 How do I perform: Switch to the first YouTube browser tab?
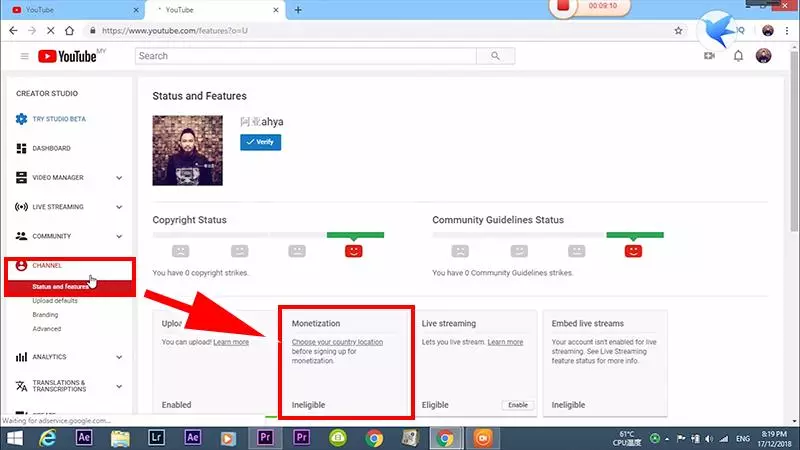point(72,10)
